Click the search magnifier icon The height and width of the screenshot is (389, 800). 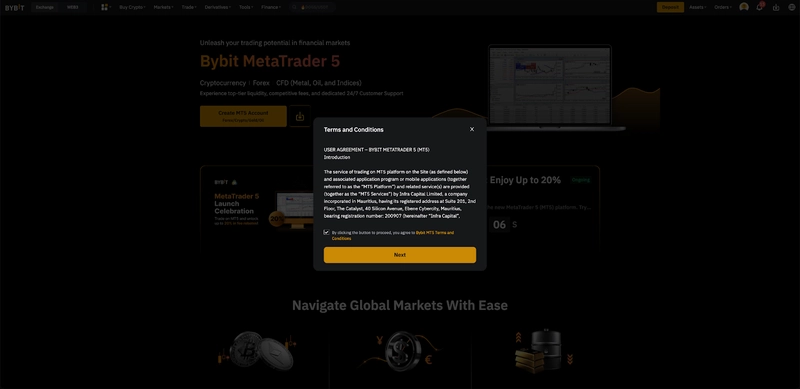[x=294, y=7]
